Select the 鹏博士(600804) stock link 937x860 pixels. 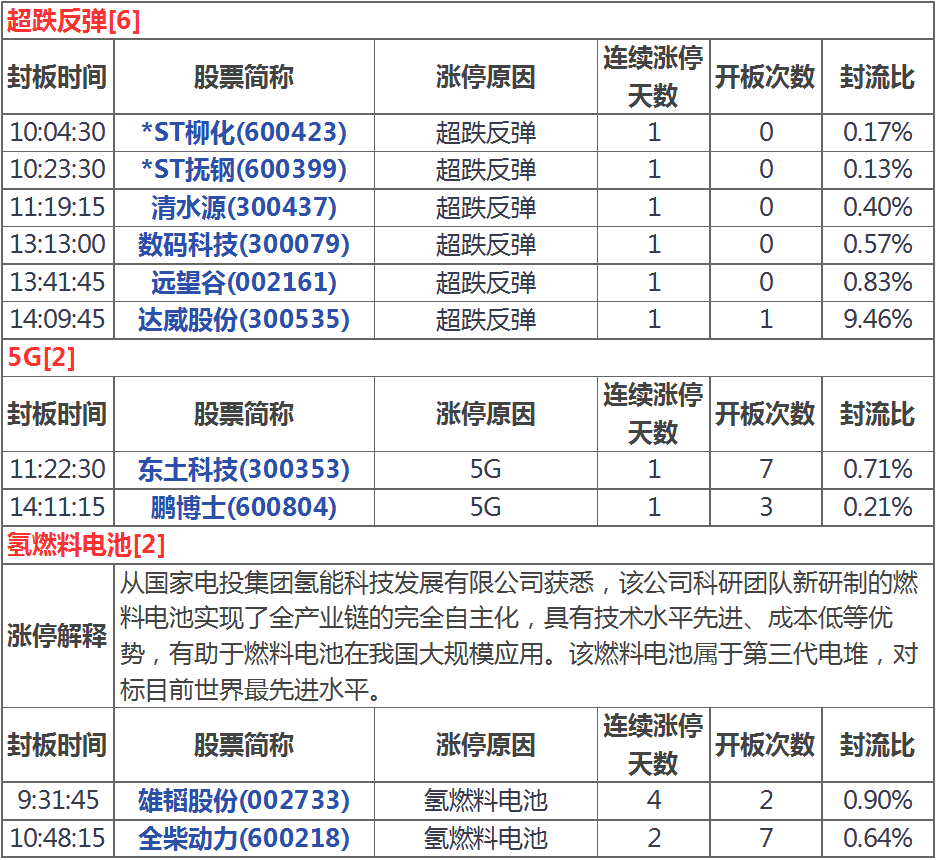tap(243, 506)
